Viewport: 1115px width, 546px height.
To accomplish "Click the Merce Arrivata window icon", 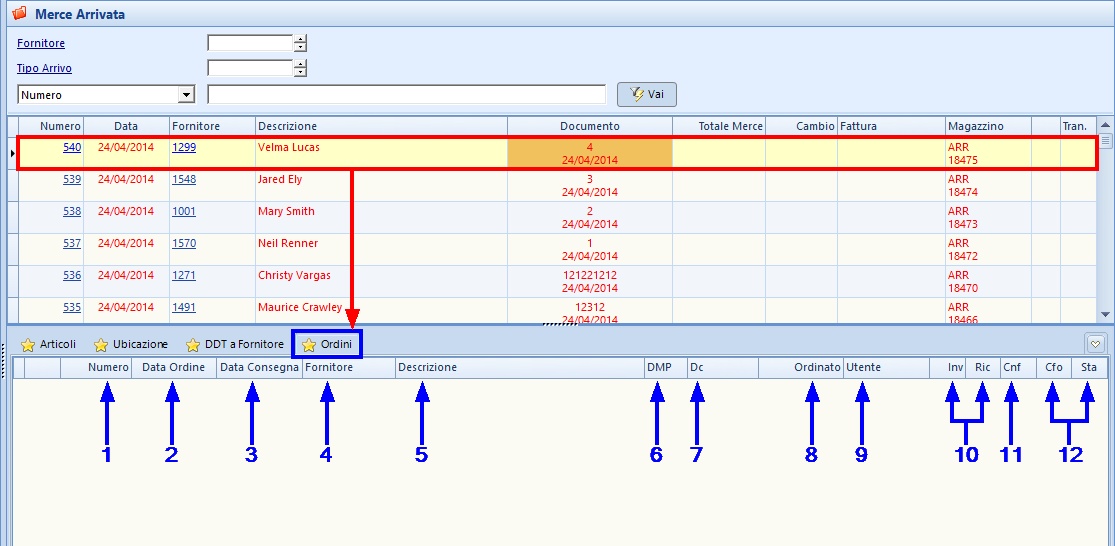I will [17, 14].
